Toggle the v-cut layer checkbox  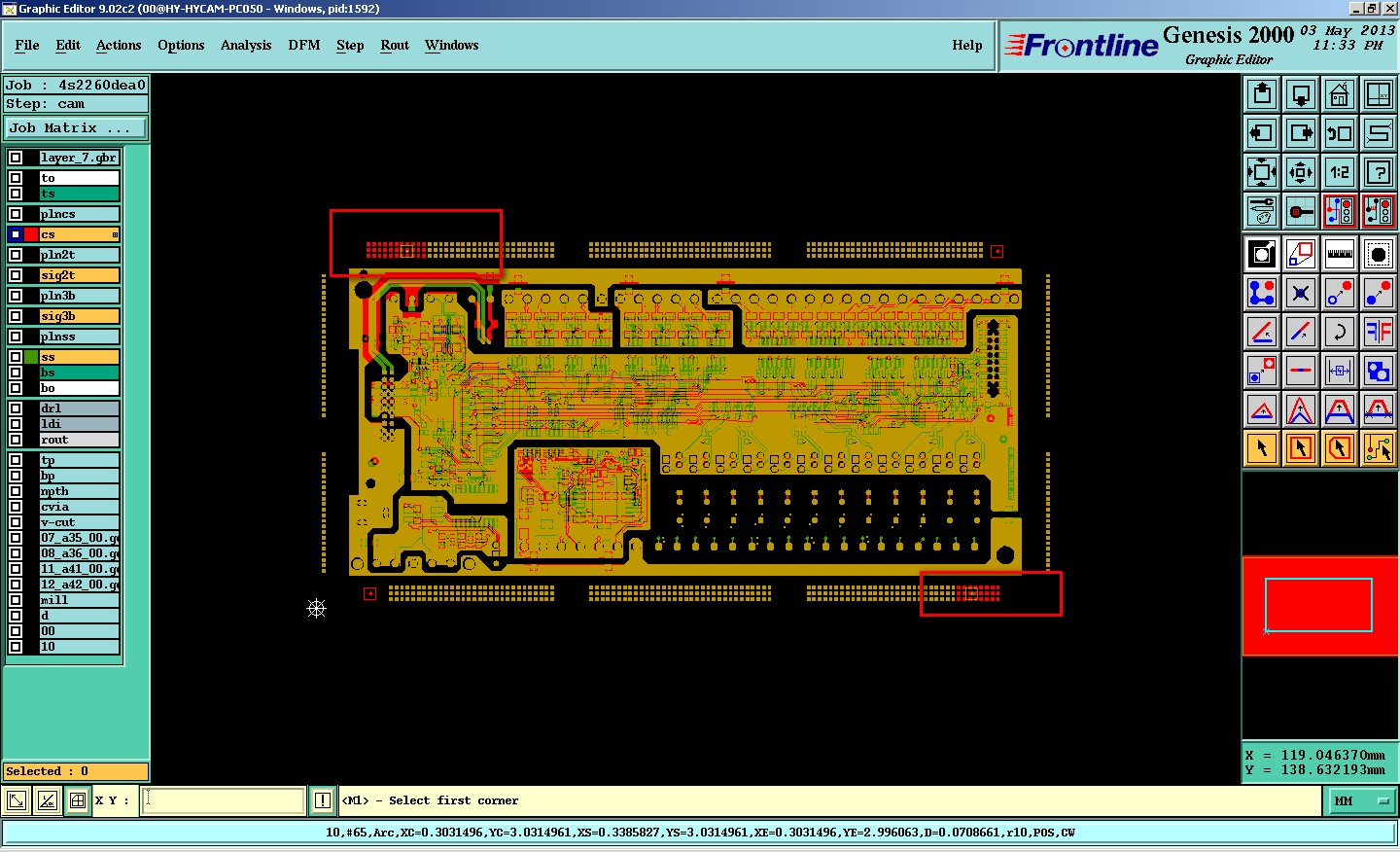16,522
